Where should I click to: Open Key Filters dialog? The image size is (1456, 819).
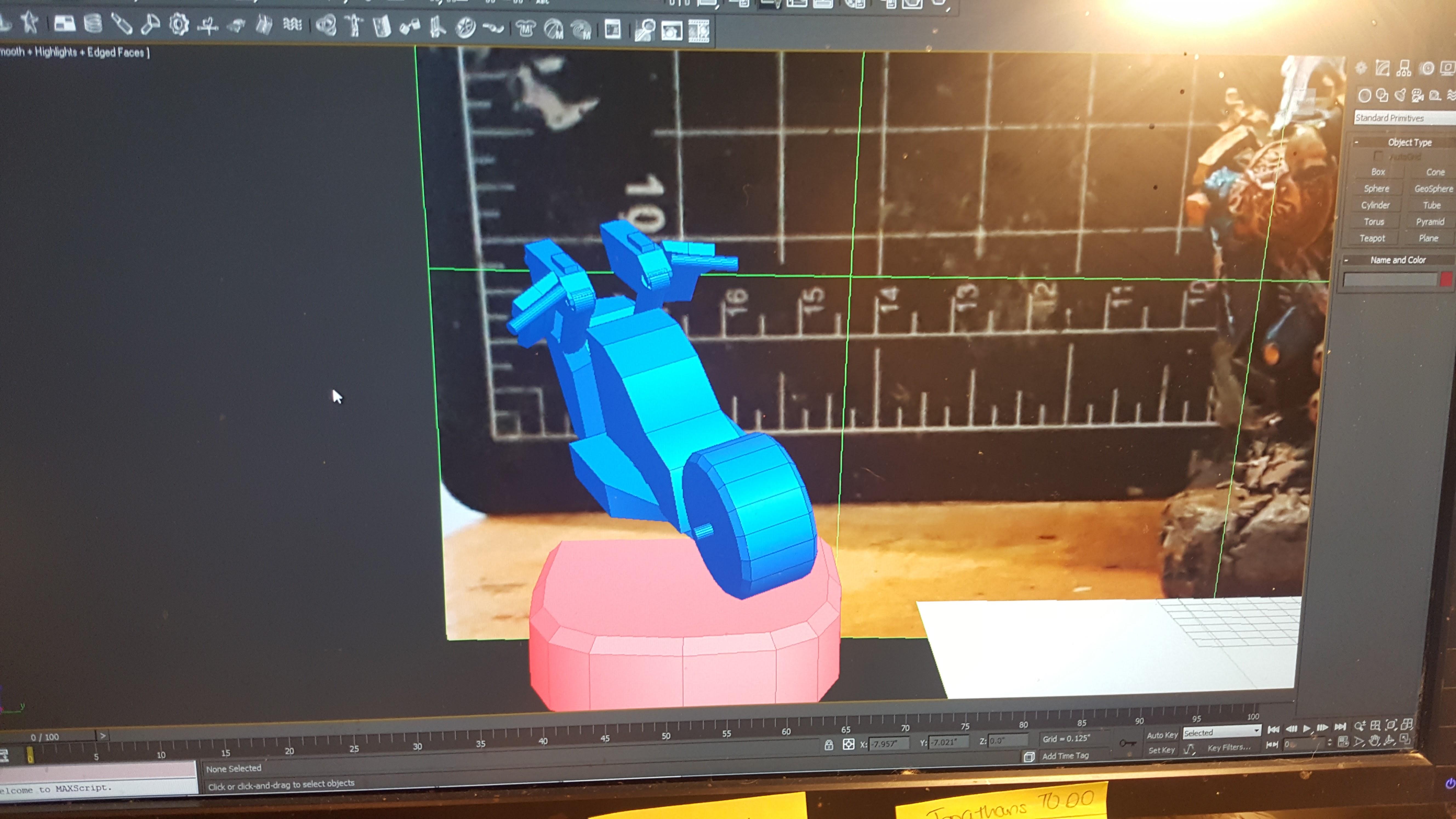(x=1229, y=747)
